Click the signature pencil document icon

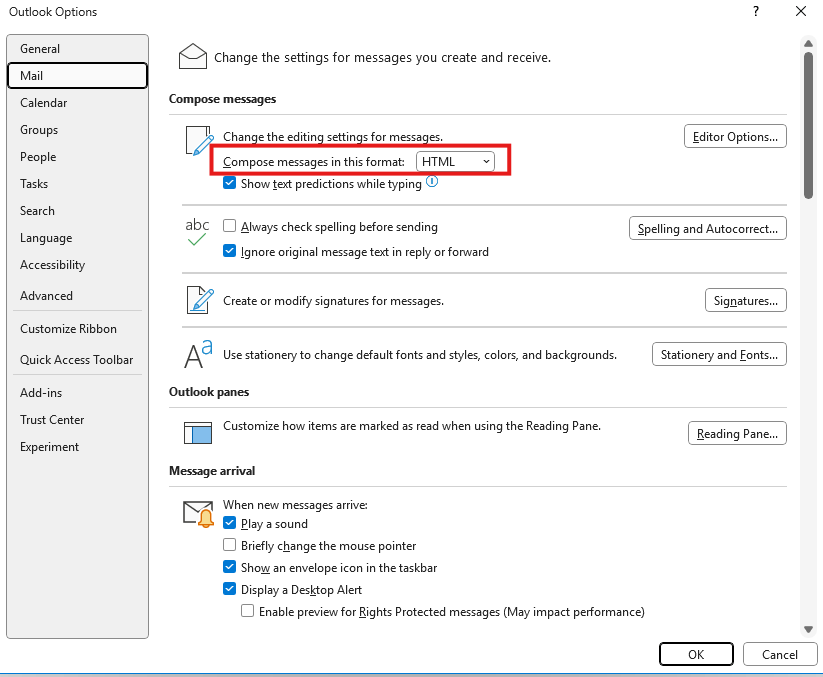click(200, 300)
